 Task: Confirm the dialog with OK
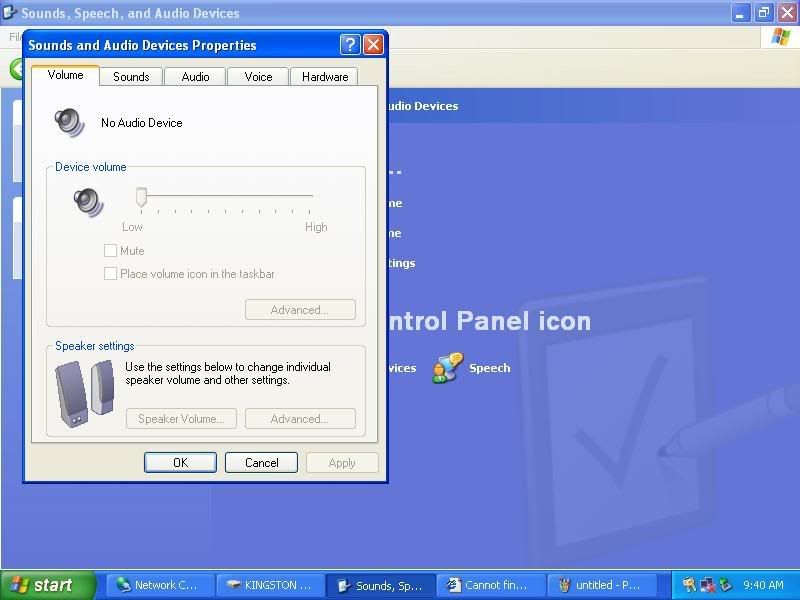tap(180, 463)
